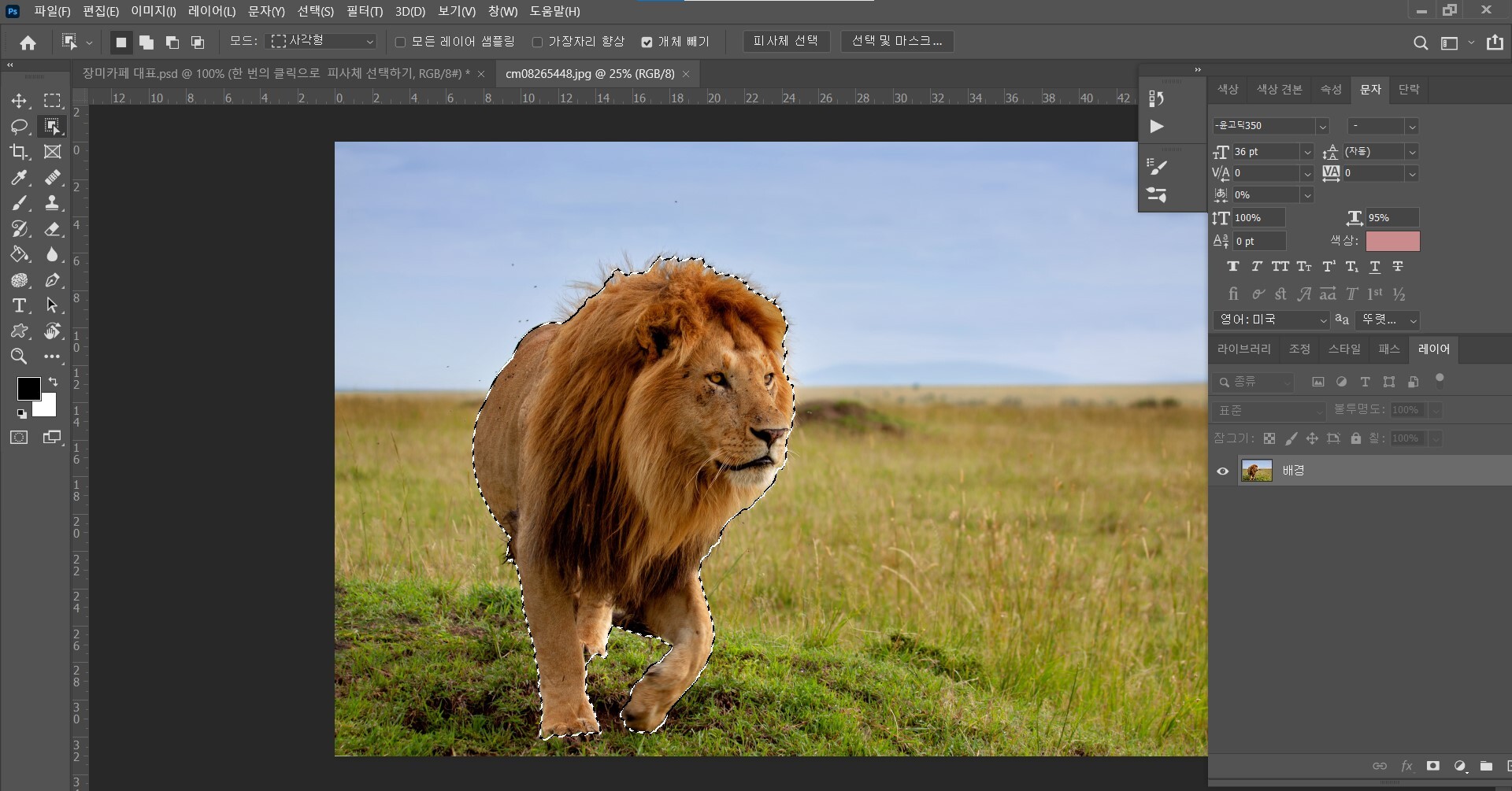The image size is (1512, 791).
Task: Click the 피사체 선택 button
Action: click(x=785, y=41)
